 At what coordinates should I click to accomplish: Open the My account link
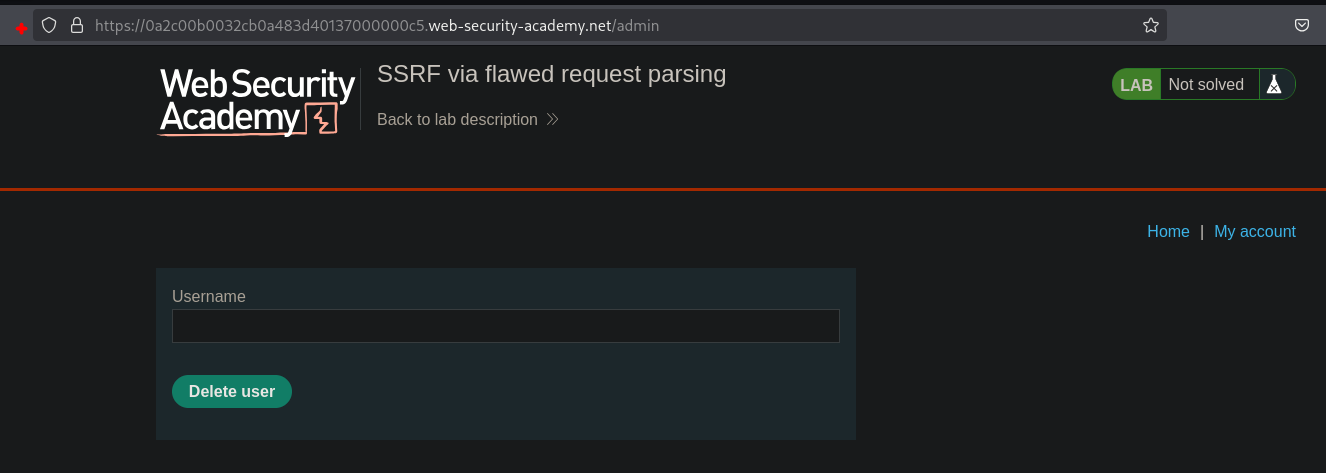(1254, 232)
